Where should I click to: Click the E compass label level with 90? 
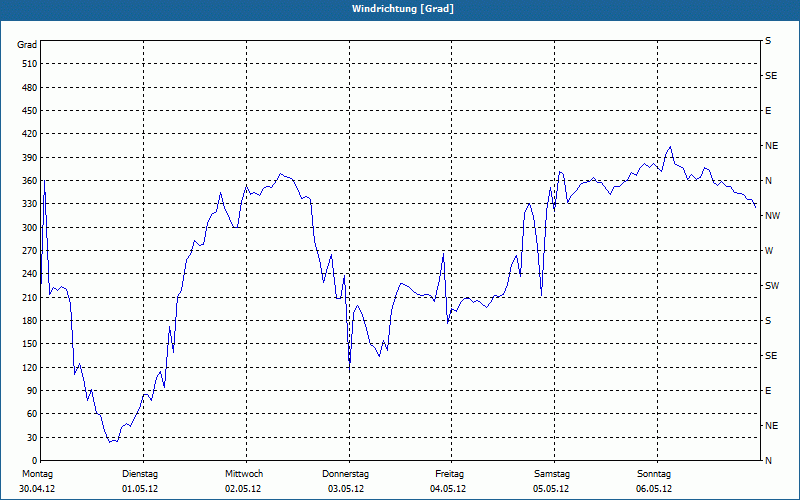(768, 391)
